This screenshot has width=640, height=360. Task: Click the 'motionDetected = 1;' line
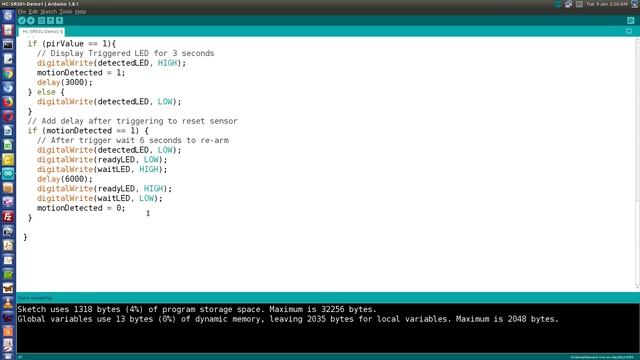click(x=81, y=73)
